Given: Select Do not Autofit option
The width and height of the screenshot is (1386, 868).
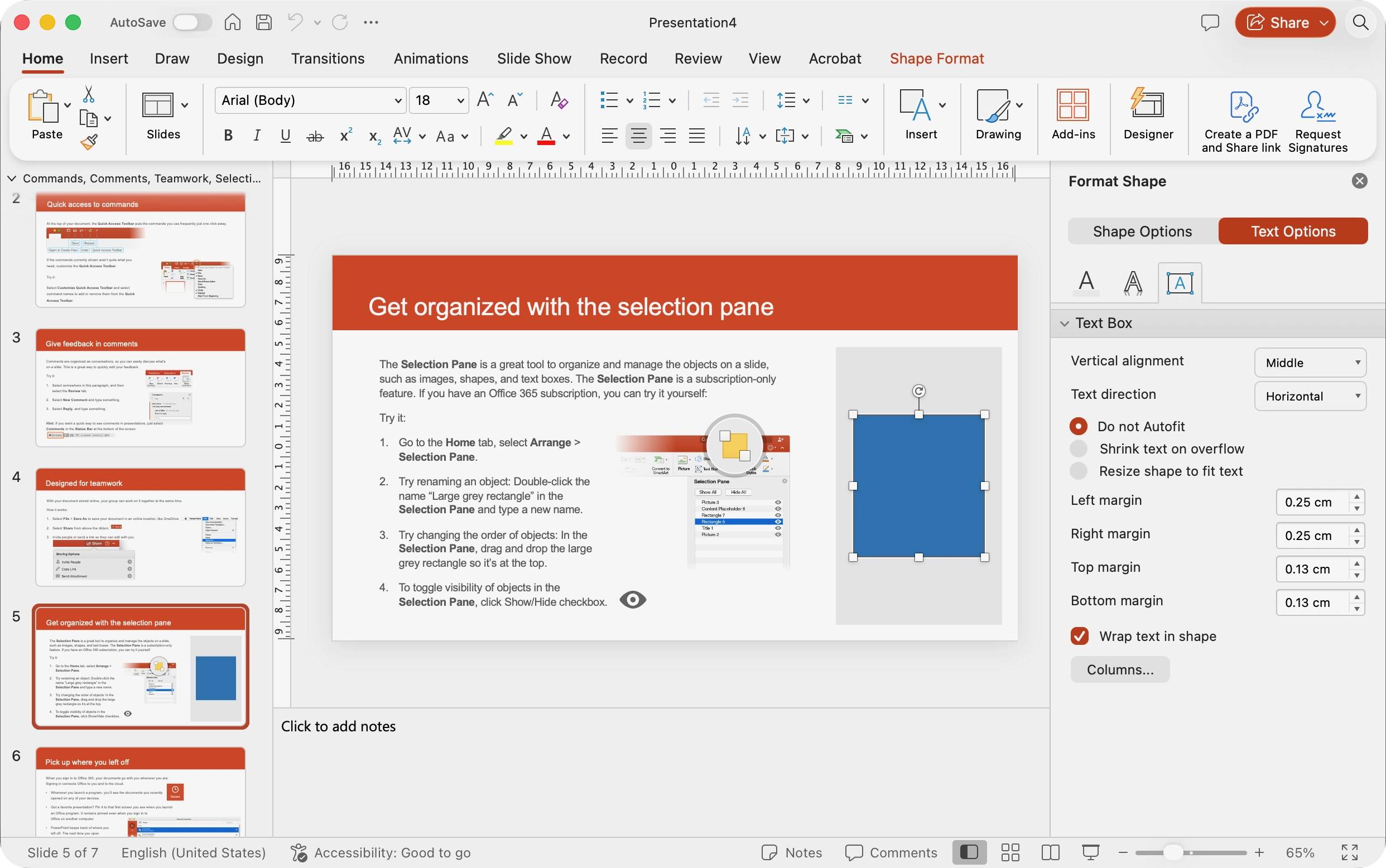Looking at the screenshot, I should click(1078, 426).
